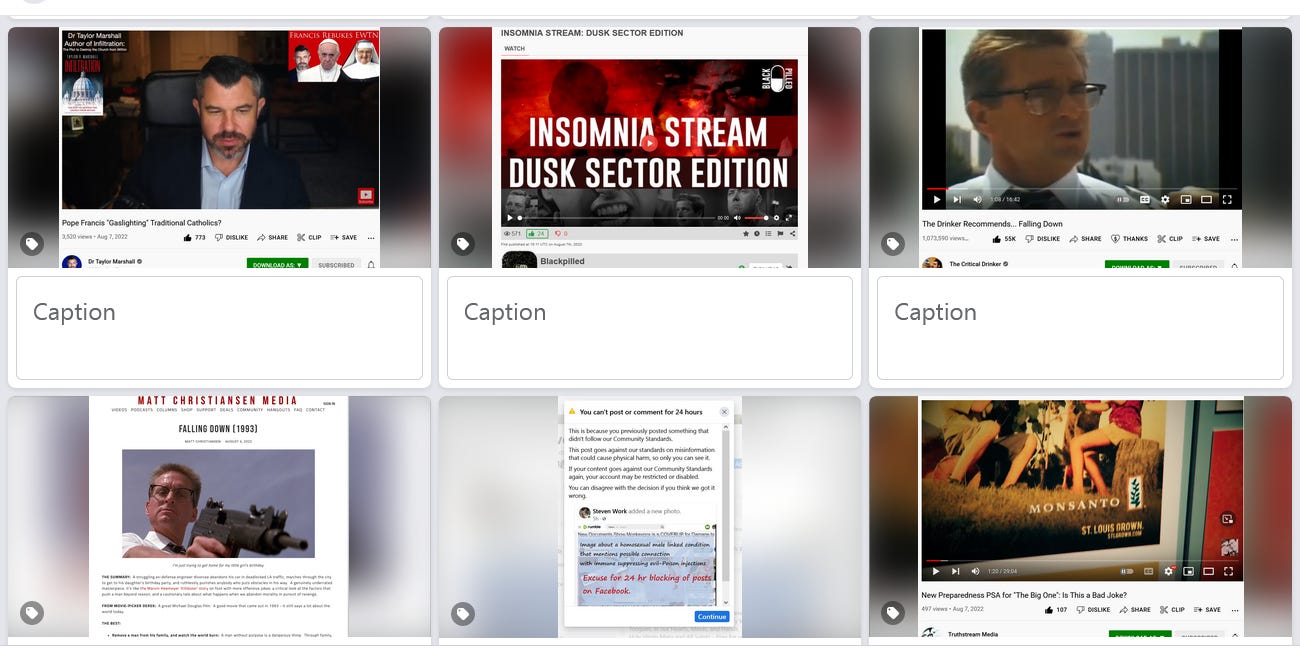Screen dimensions: 1300x657
Task: Click CLIP under Pope Francis Gaslighting video
Action: click(x=309, y=238)
